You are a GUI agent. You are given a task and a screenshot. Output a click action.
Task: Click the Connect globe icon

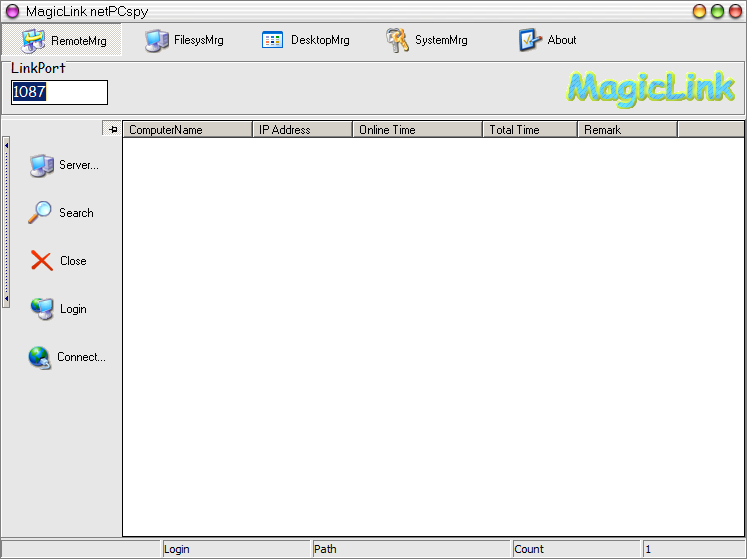[40, 357]
